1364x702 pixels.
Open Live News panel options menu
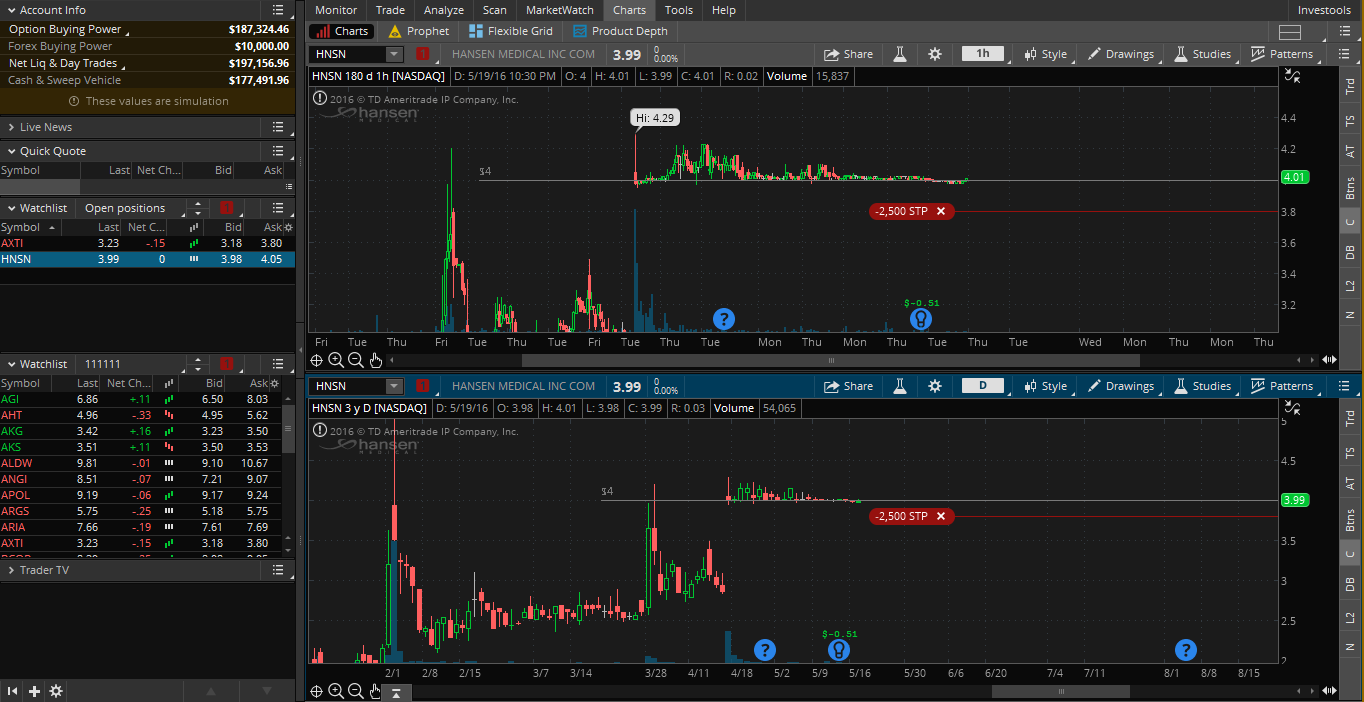coord(278,127)
